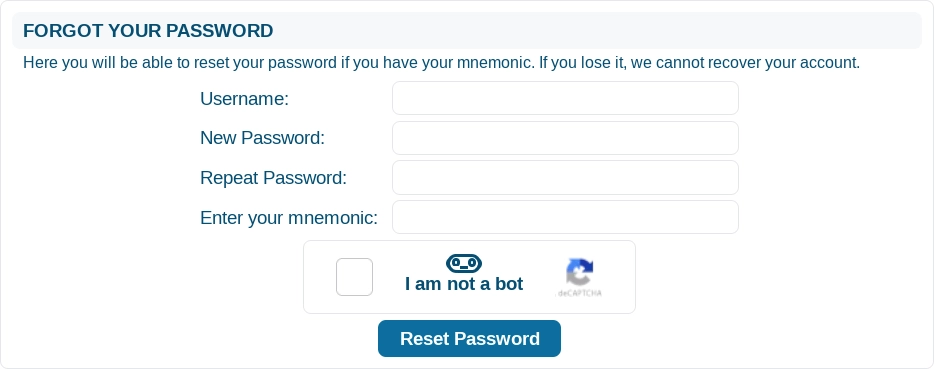This screenshot has width=934, height=369.
Task: Click the word "mnemonic" in the description paragraph
Action: click(x=494, y=63)
